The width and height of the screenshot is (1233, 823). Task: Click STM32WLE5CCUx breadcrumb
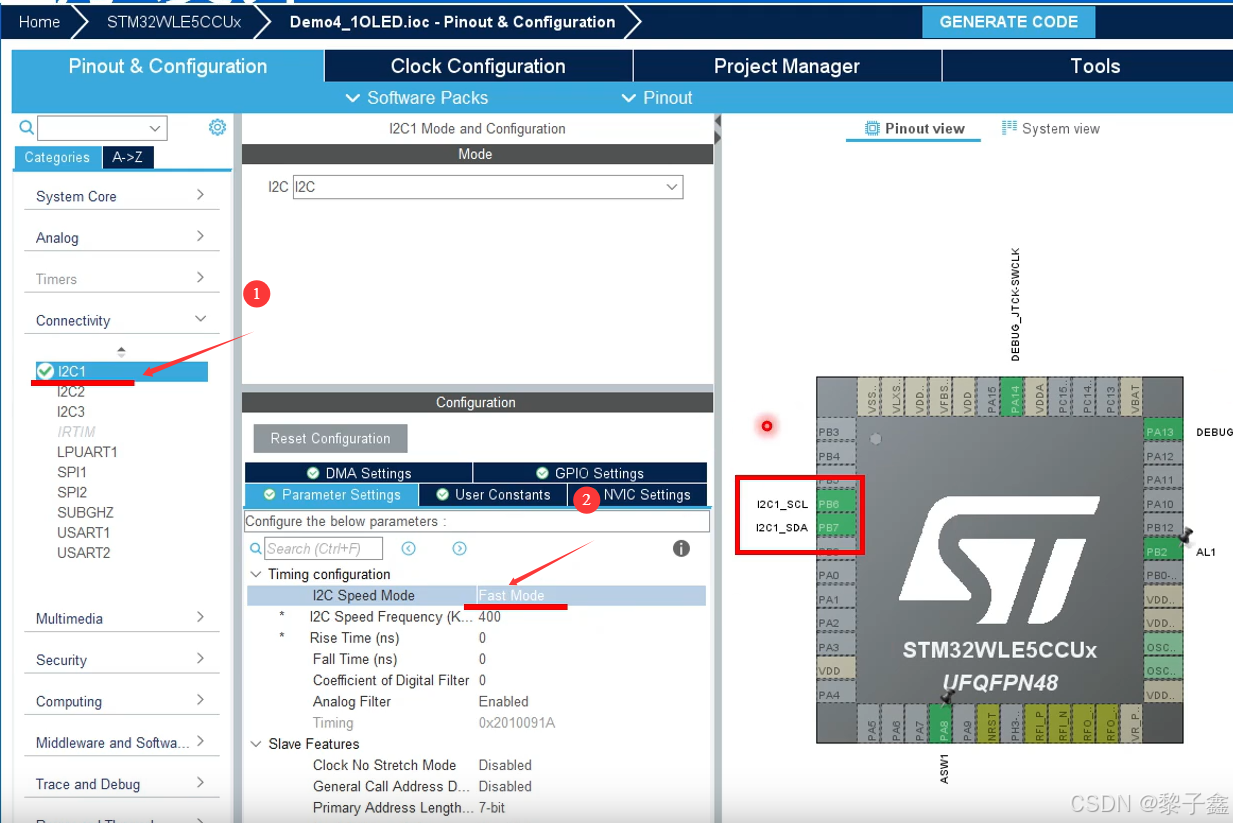coord(174,22)
